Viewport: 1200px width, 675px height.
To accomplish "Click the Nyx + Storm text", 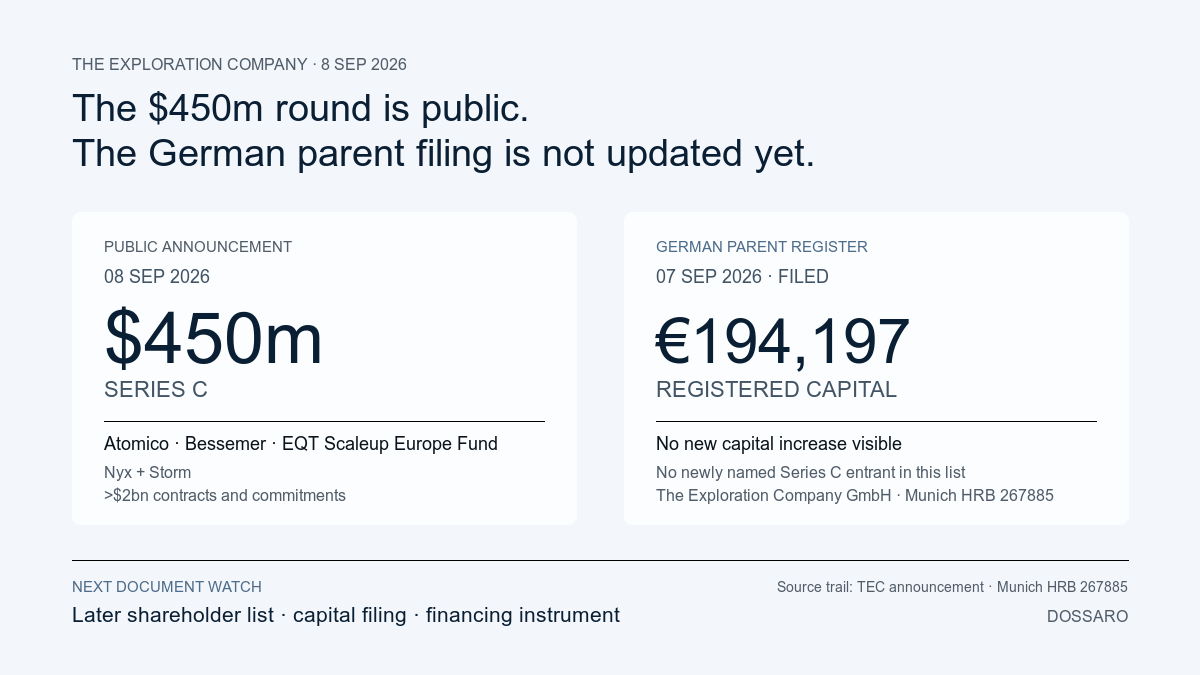I will point(147,472).
